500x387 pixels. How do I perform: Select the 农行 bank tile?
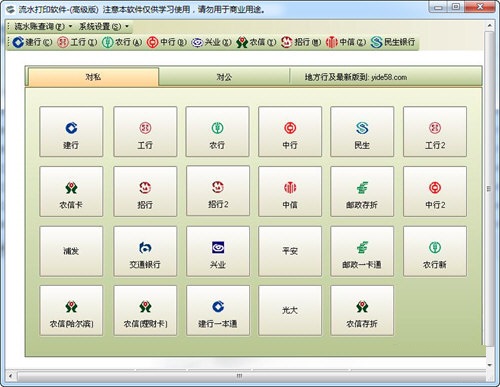pyautogui.click(x=217, y=132)
